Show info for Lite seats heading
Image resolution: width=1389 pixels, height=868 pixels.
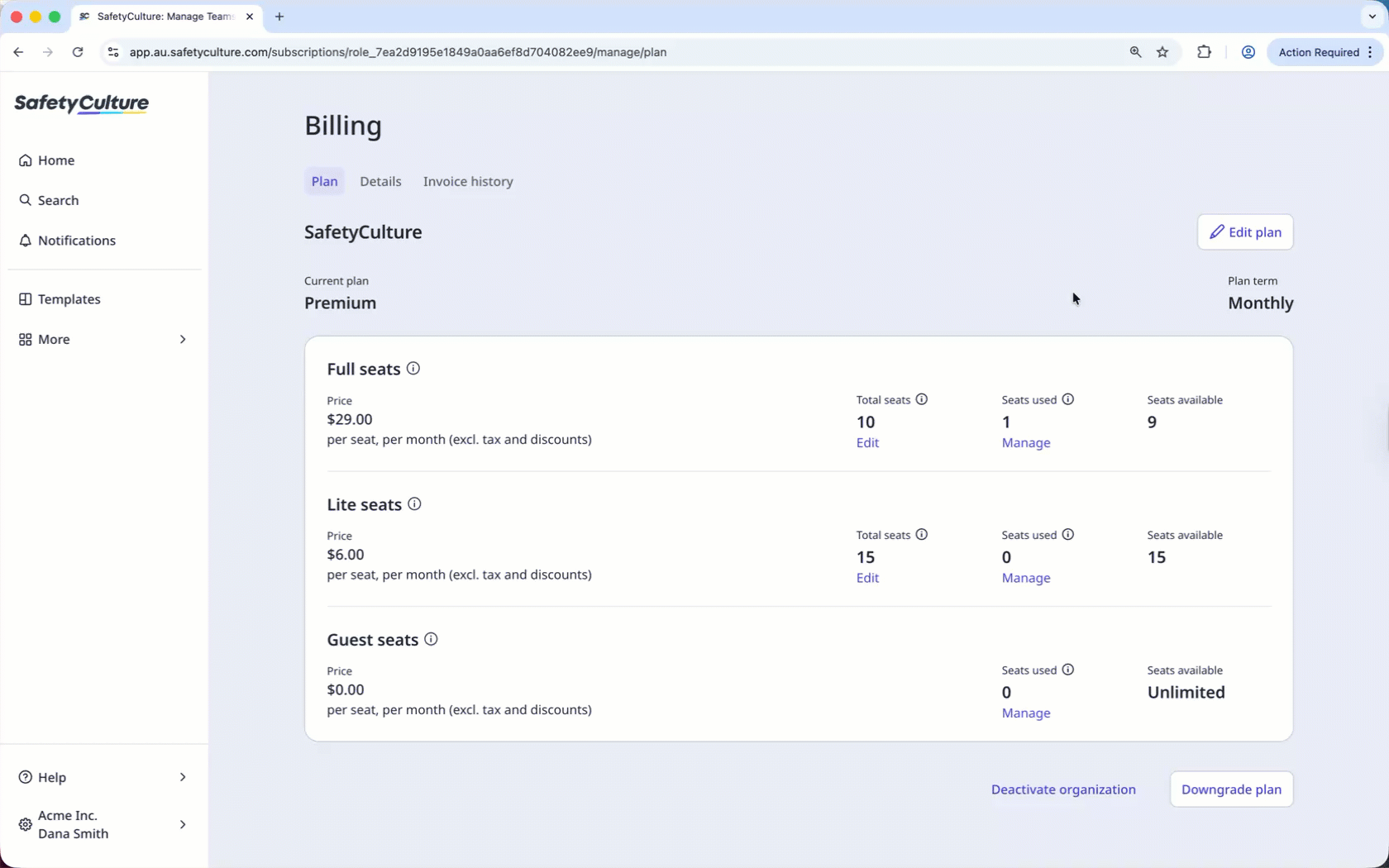[415, 504]
